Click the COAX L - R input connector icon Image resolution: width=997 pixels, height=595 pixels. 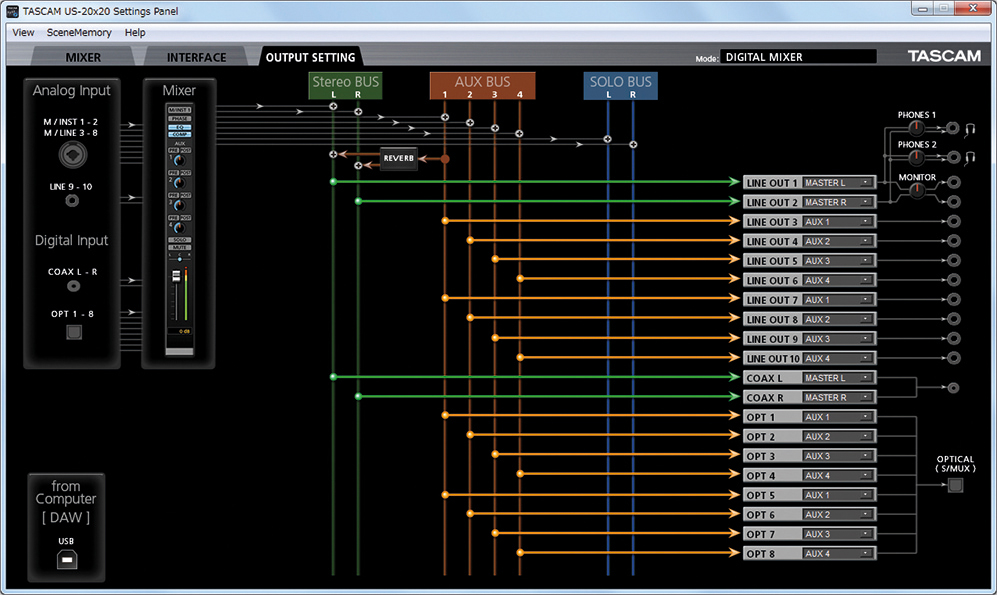[x=72, y=286]
